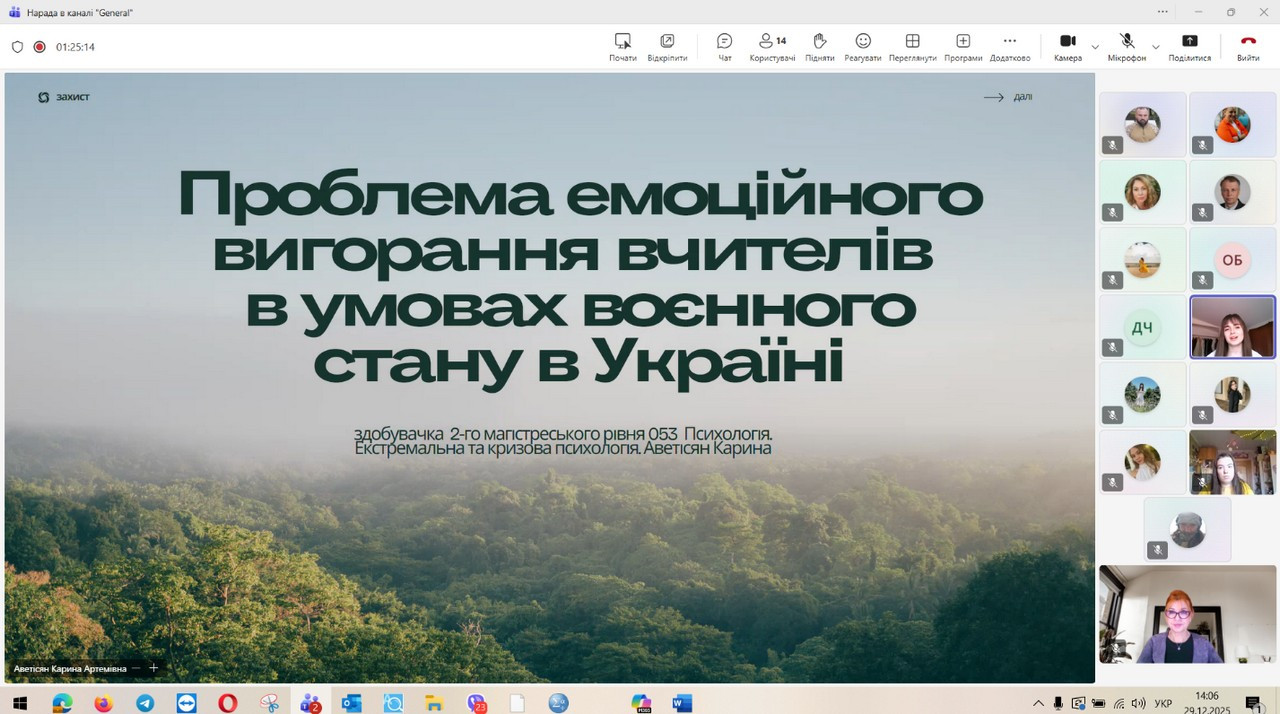Open the Переглянути view layout menu
This screenshot has height=714, width=1280.
click(912, 46)
